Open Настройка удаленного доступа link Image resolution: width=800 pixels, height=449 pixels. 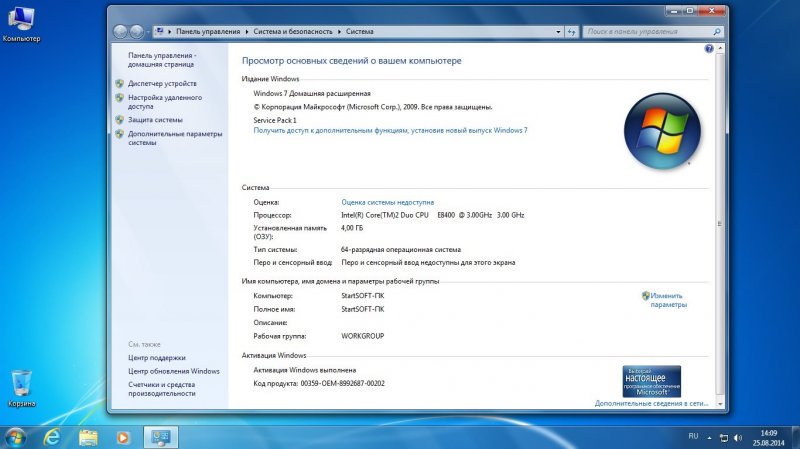[165, 102]
